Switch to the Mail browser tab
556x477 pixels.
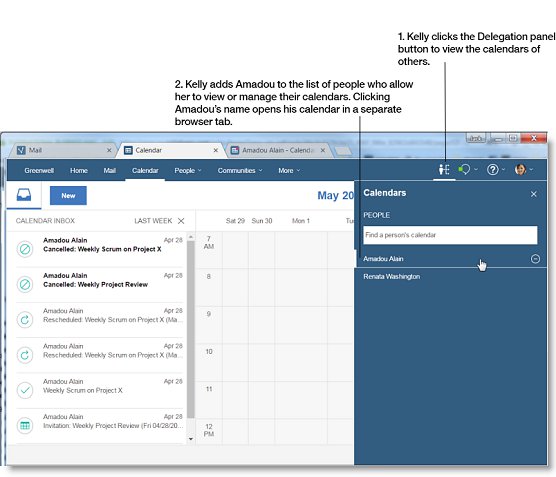pos(64,150)
